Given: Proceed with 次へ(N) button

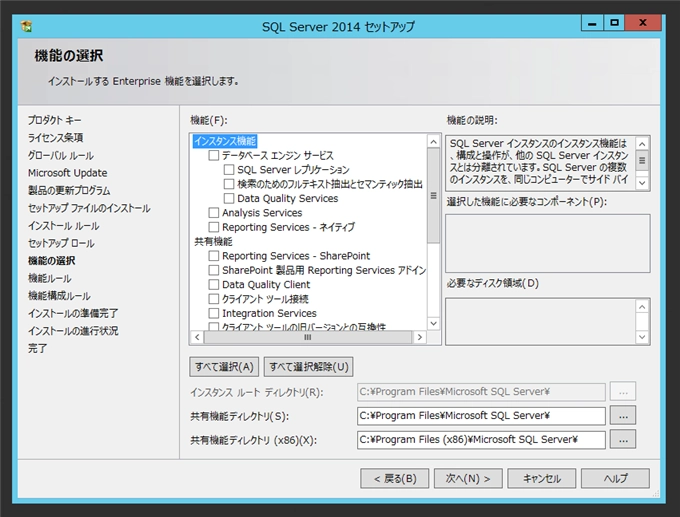Looking at the screenshot, I should tap(468, 478).
